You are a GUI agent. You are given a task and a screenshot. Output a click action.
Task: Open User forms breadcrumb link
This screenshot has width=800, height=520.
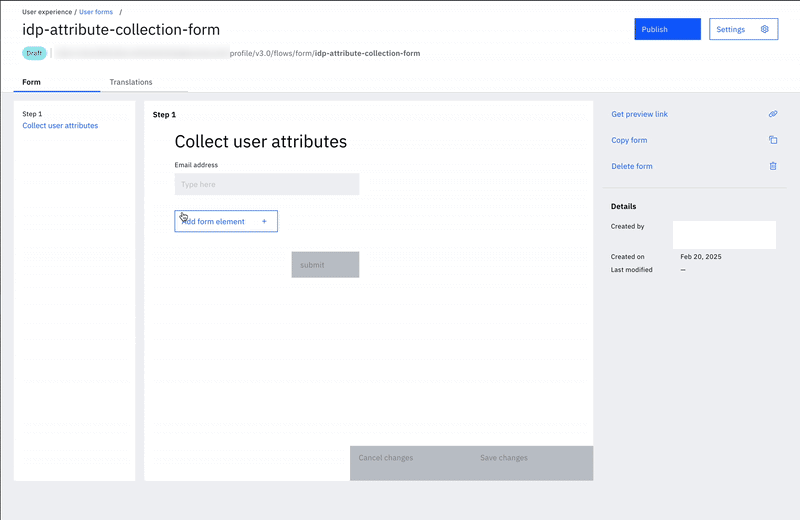(x=96, y=12)
